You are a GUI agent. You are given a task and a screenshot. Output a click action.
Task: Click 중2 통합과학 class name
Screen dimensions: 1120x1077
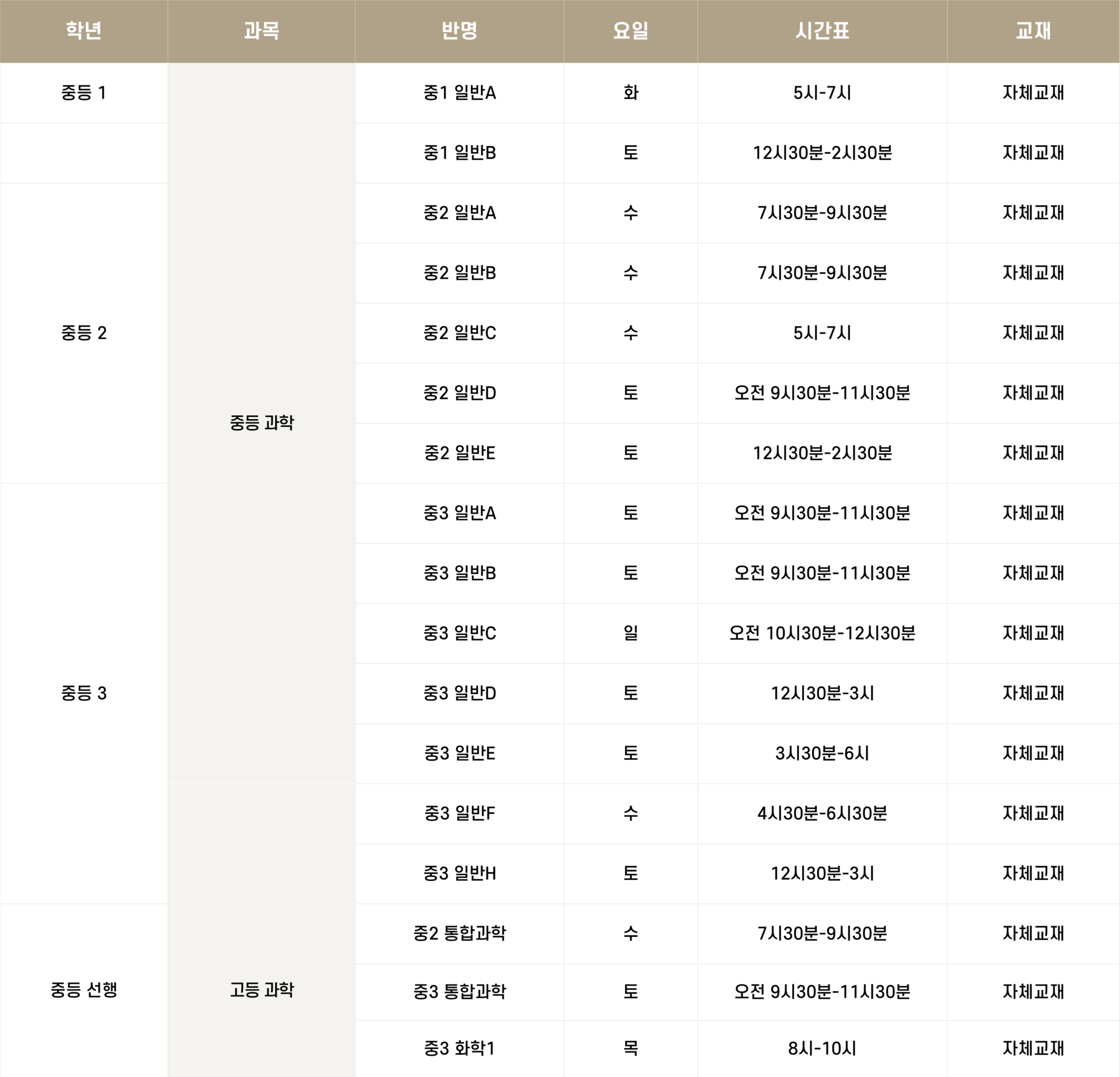tap(459, 934)
